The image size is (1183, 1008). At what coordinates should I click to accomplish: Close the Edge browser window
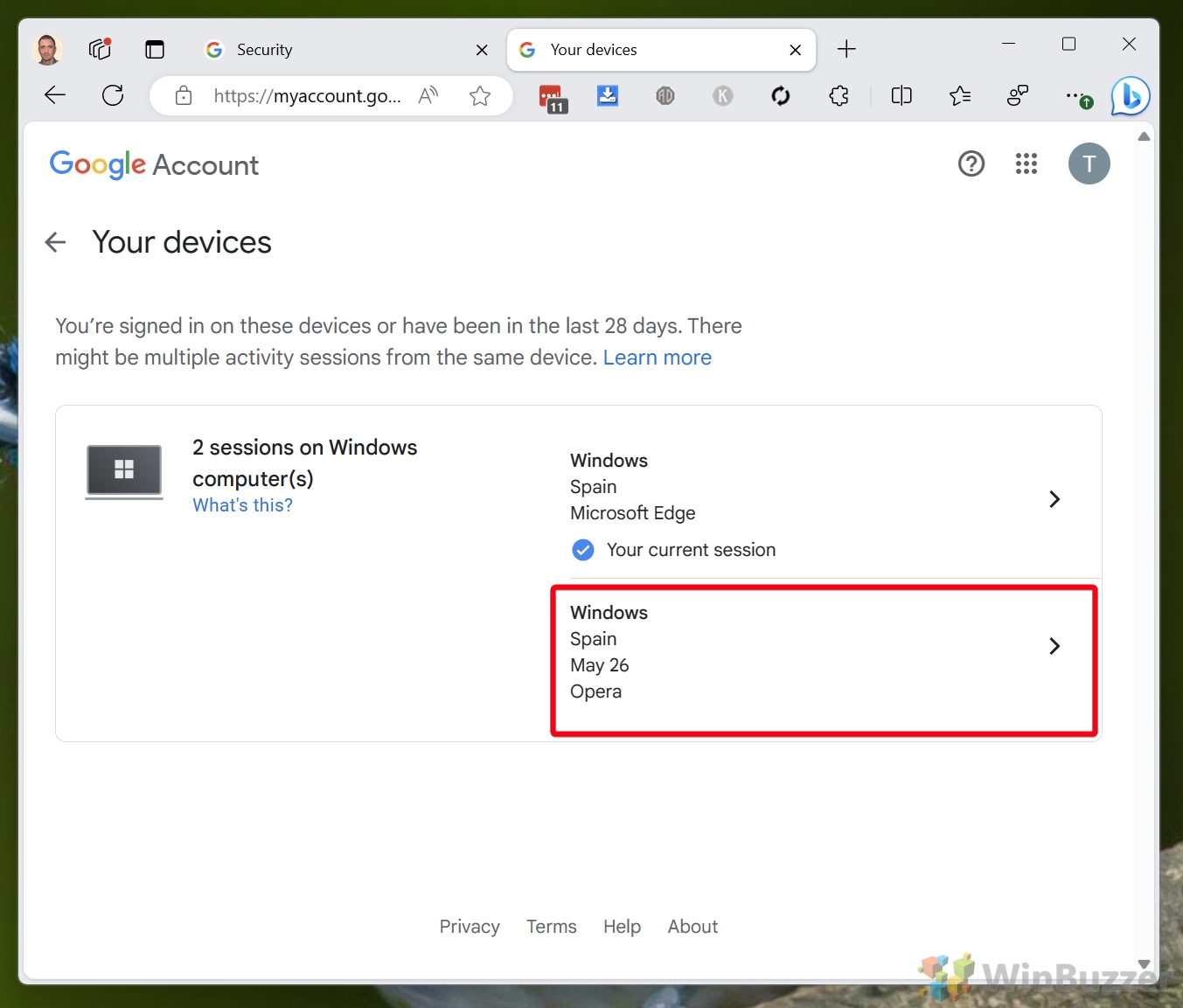1130,44
